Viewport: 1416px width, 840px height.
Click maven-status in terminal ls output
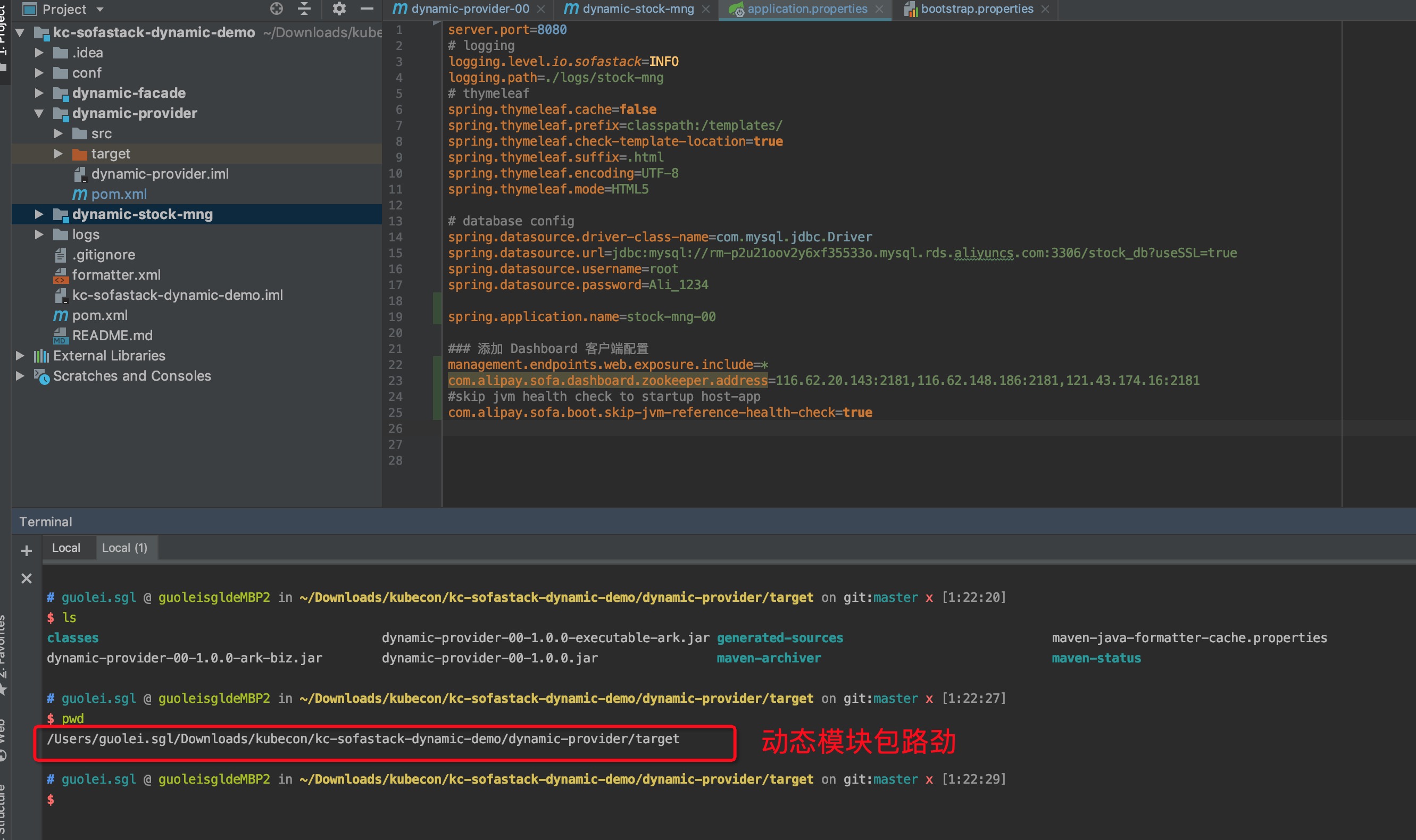coord(1096,658)
